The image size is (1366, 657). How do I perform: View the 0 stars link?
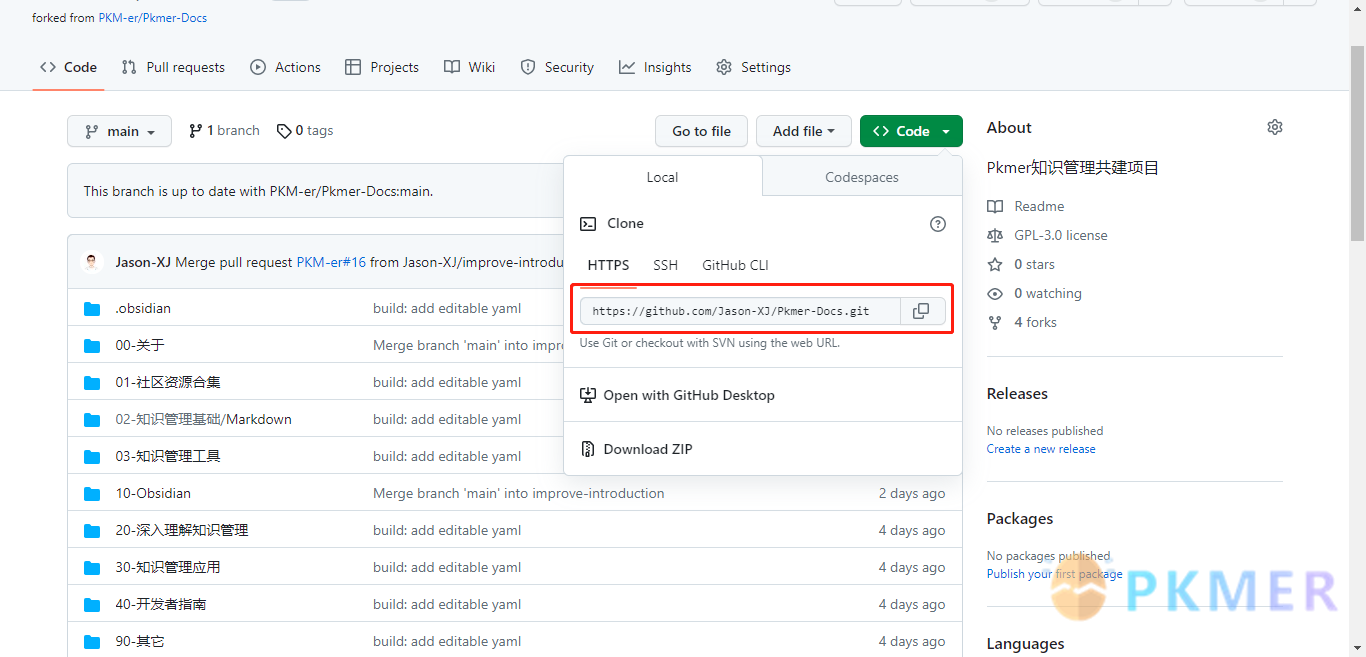pos(1021,264)
